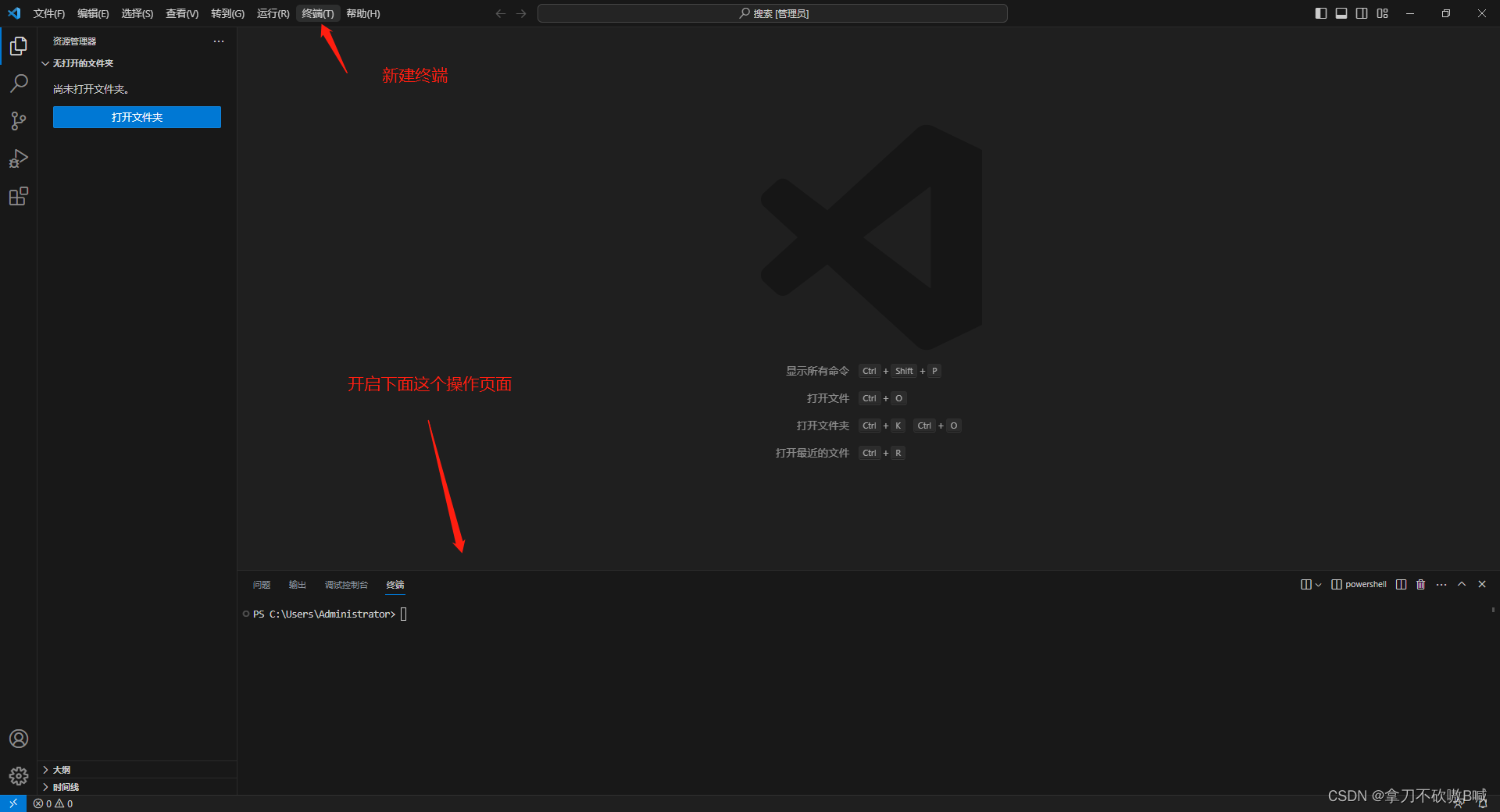
Task: Open the 转到(G) menu
Action: (227, 13)
